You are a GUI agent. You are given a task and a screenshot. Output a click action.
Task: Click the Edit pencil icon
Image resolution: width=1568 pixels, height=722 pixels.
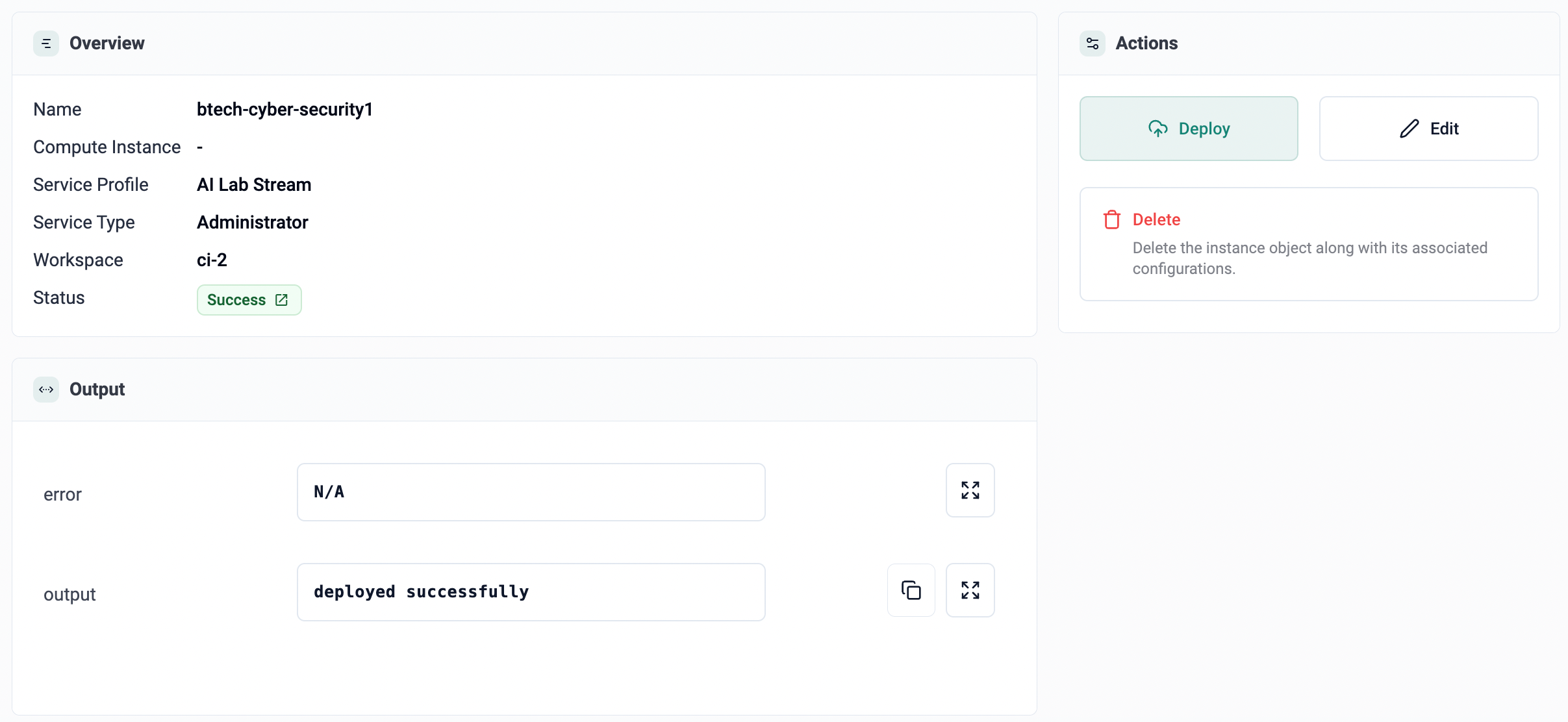tap(1409, 129)
